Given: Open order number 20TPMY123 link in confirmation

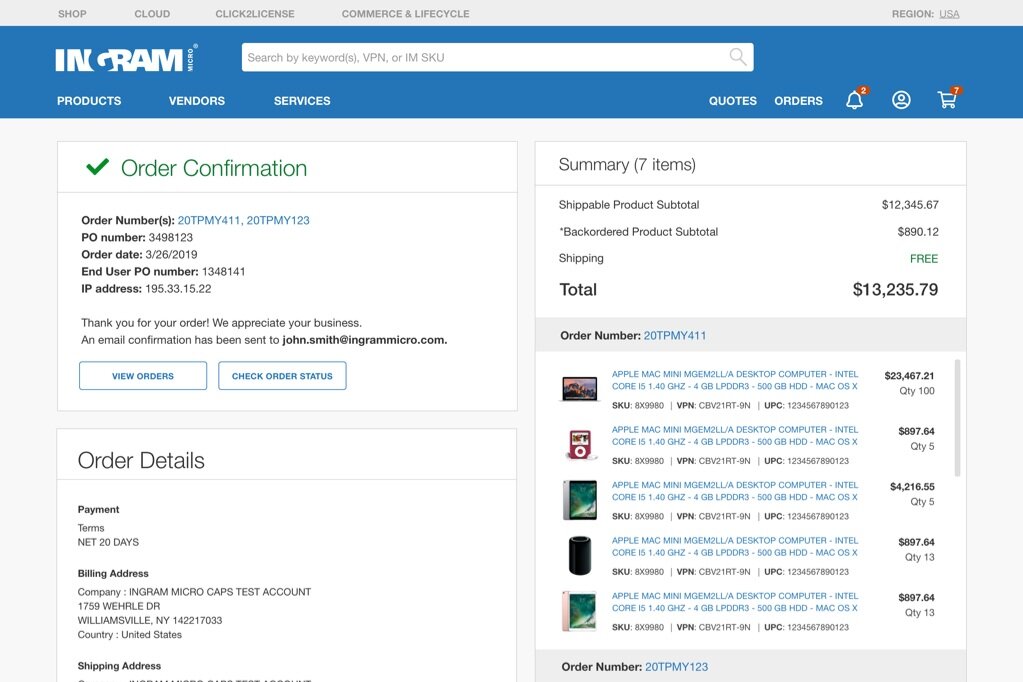Looking at the screenshot, I should [278, 221].
